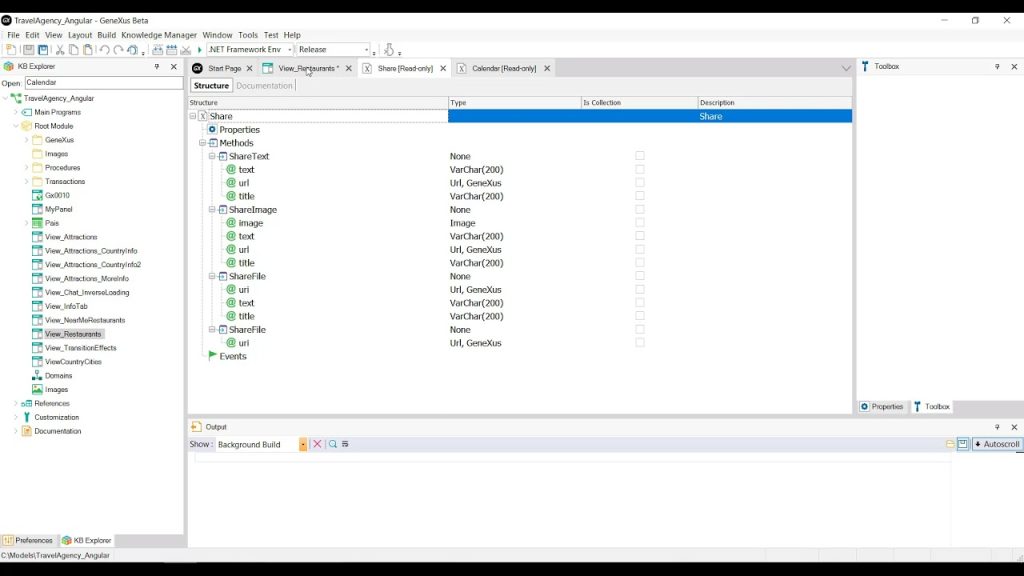Click the Autoscroll button
The image size is (1024, 576).
click(x=997, y=444)
